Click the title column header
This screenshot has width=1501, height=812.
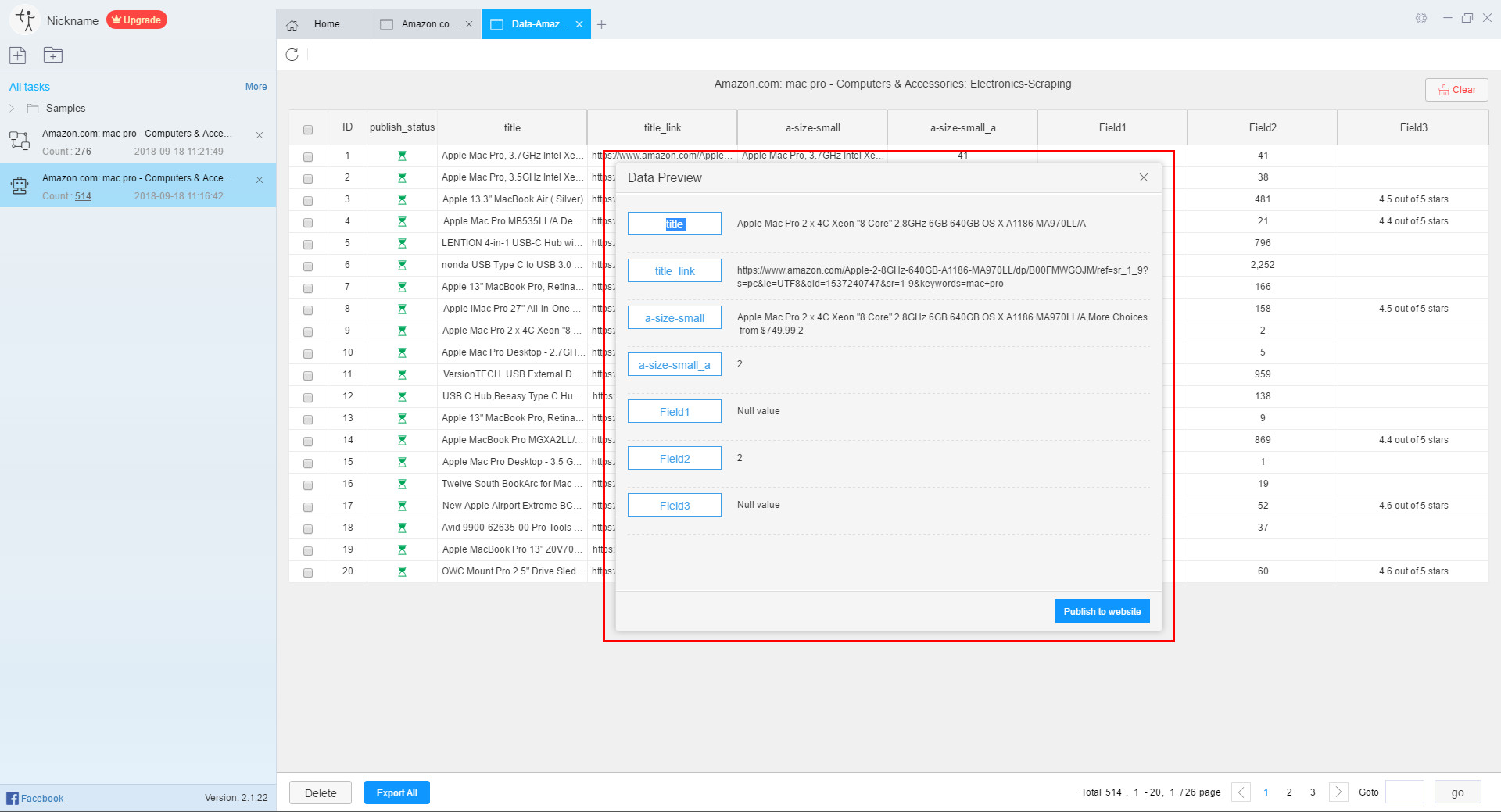click(512, 127)
